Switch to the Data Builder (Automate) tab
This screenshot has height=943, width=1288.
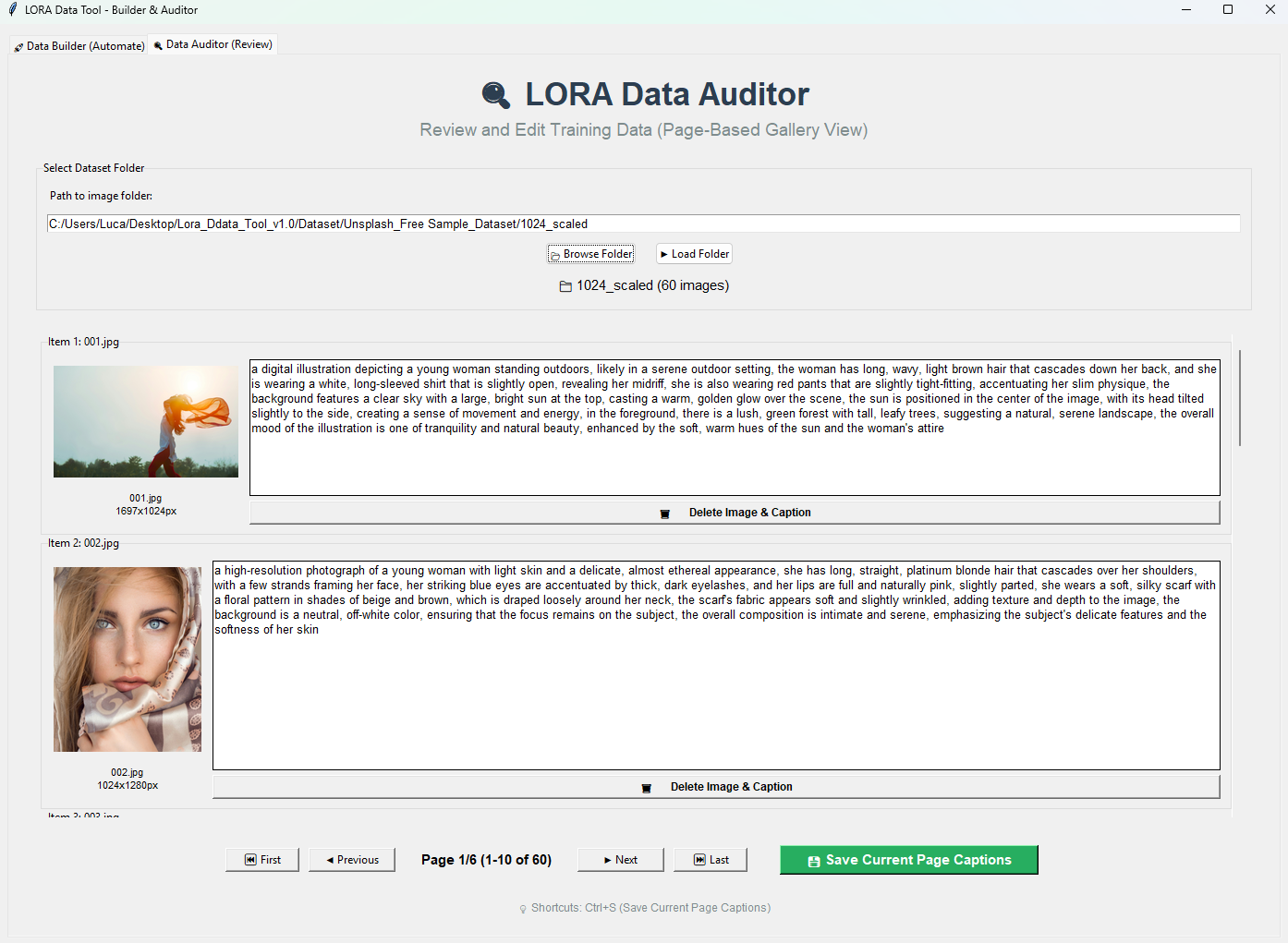[x=79, y=45]
